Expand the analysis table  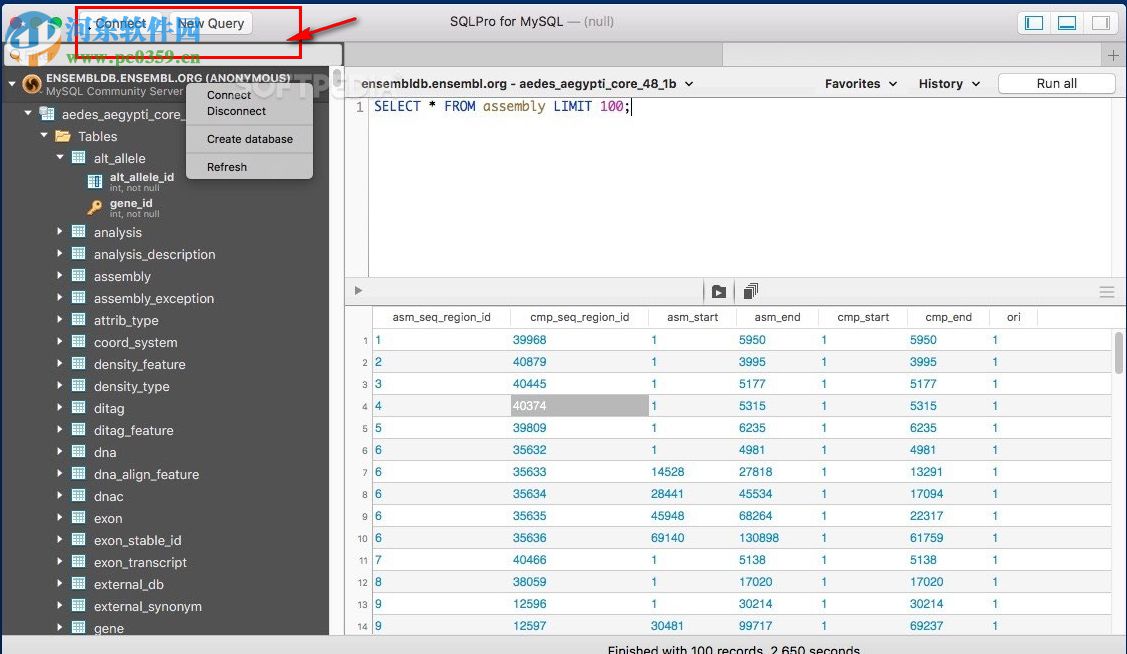point(62,232)
